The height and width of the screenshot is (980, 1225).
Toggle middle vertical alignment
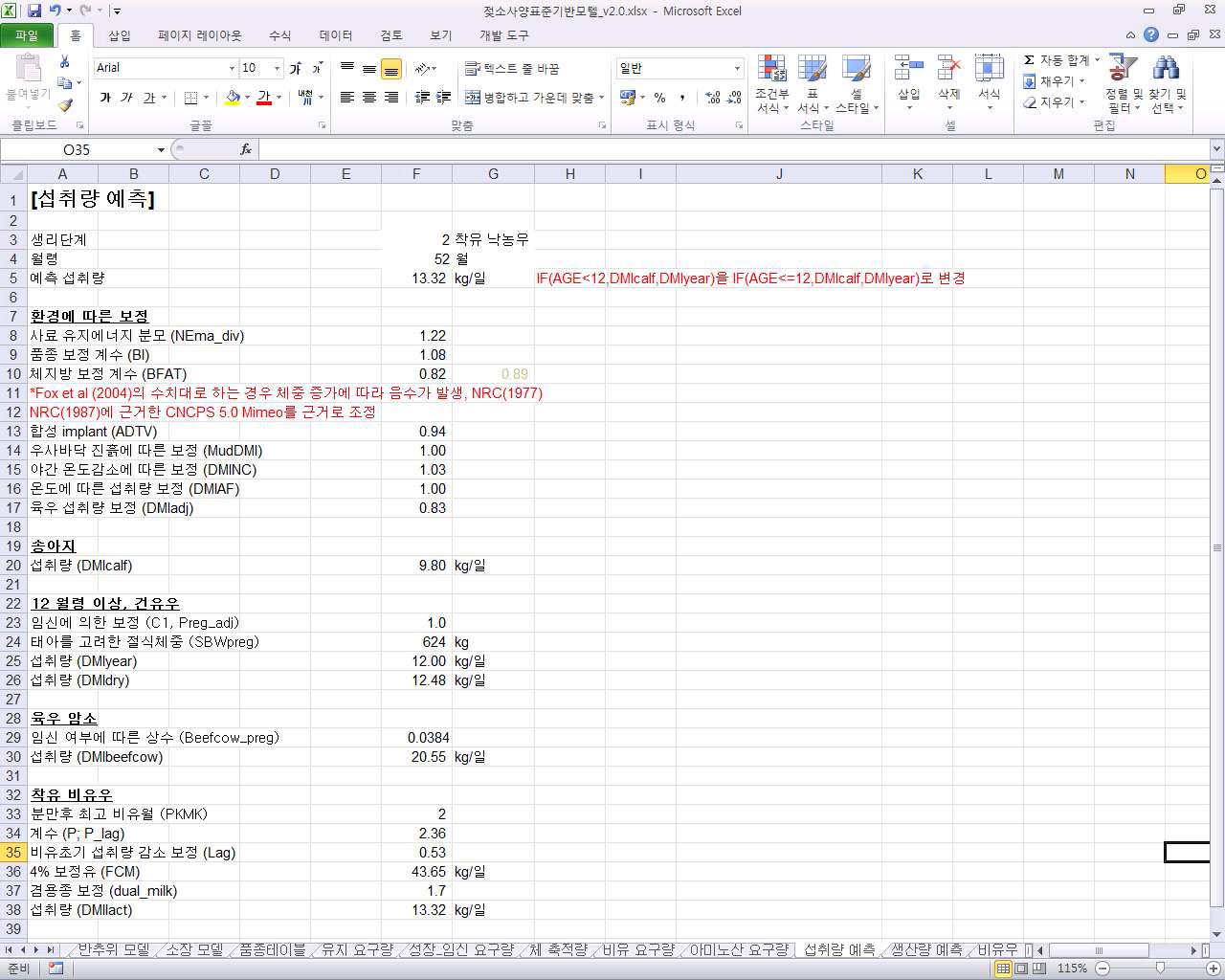click(x=369, y=69)
